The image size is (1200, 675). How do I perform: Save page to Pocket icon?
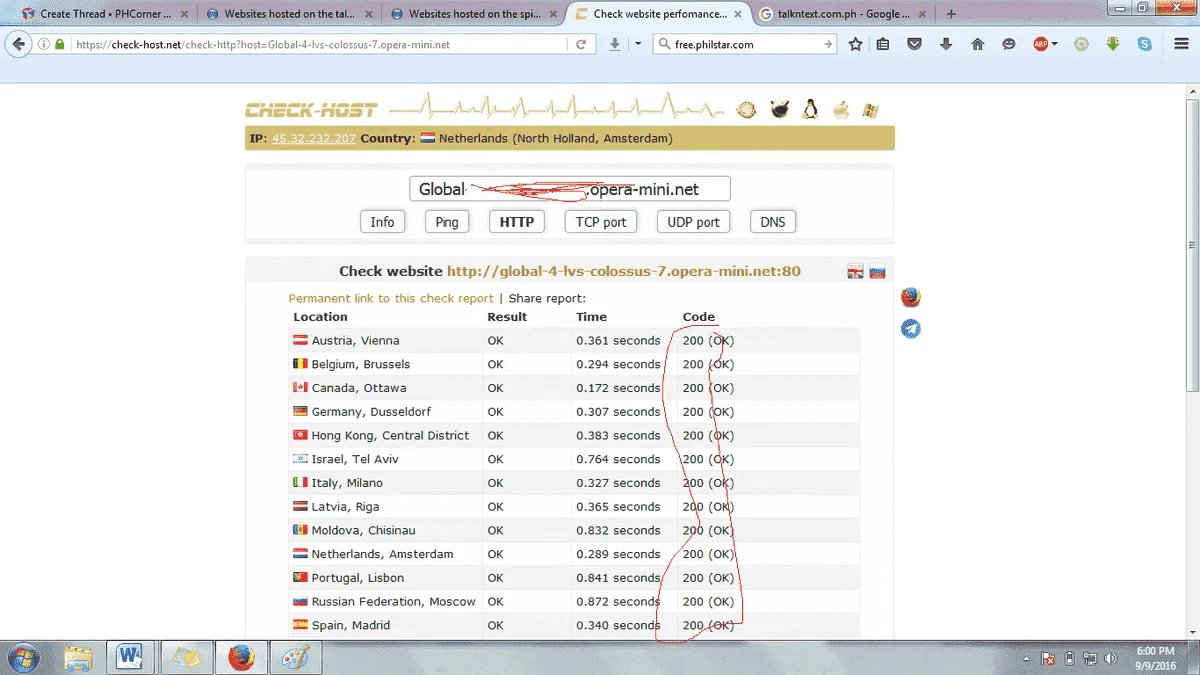coord(915,44)
